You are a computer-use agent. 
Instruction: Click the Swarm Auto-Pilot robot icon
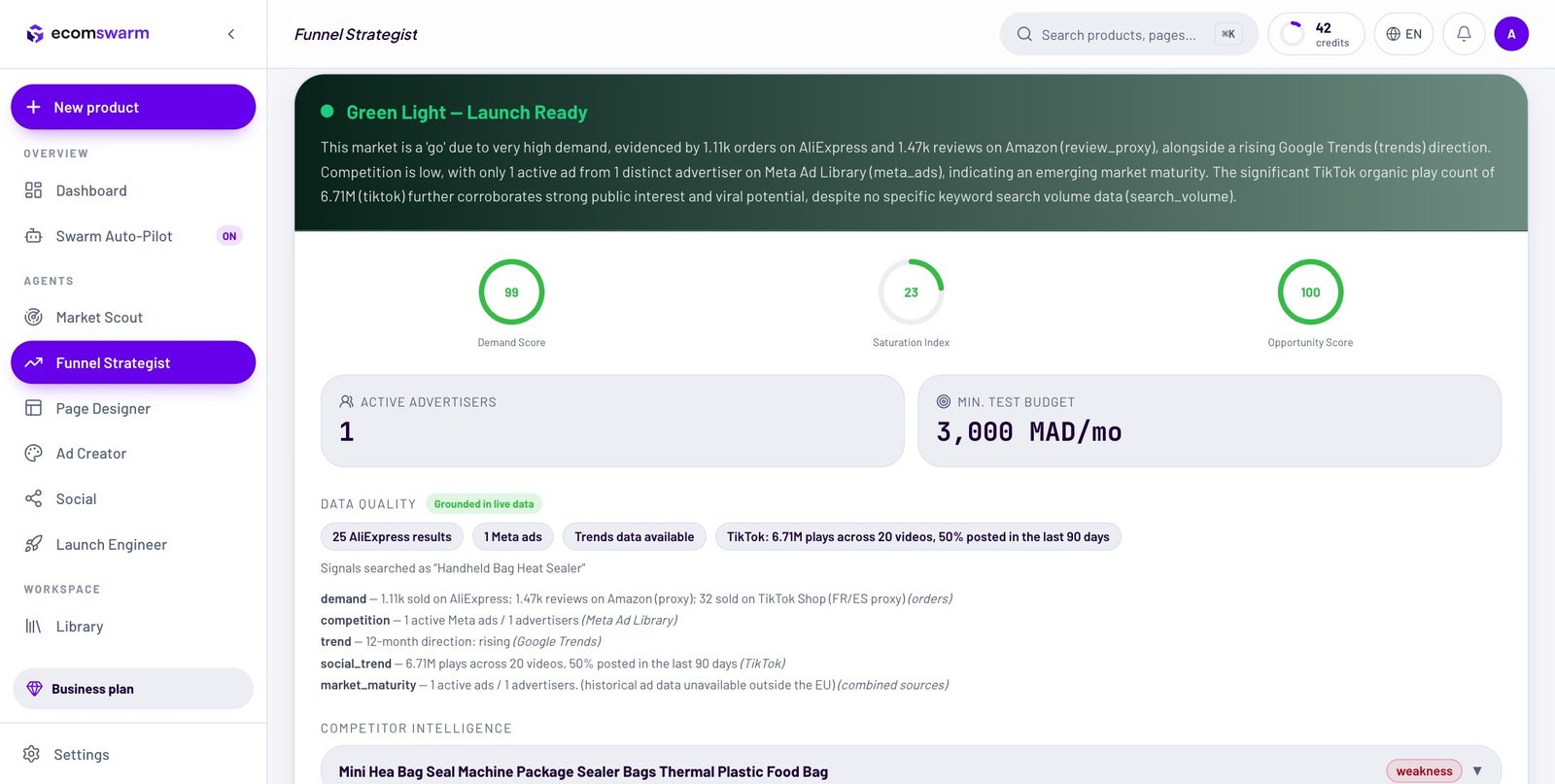coord(34,236)
